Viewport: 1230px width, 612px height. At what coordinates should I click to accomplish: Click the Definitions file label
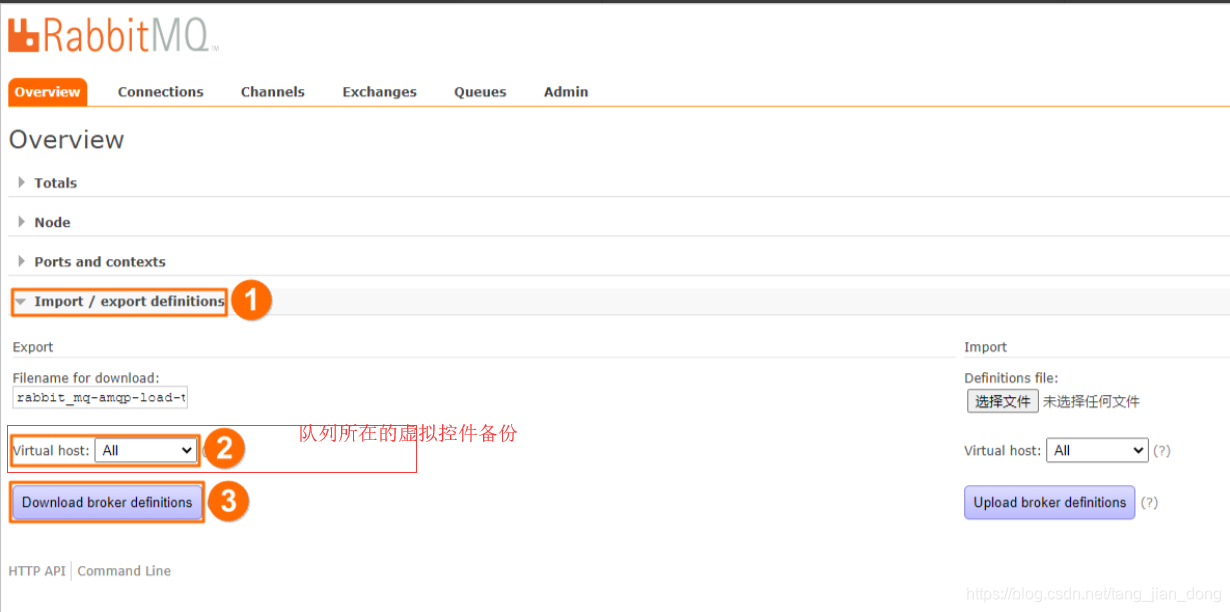coord(1011,378)
